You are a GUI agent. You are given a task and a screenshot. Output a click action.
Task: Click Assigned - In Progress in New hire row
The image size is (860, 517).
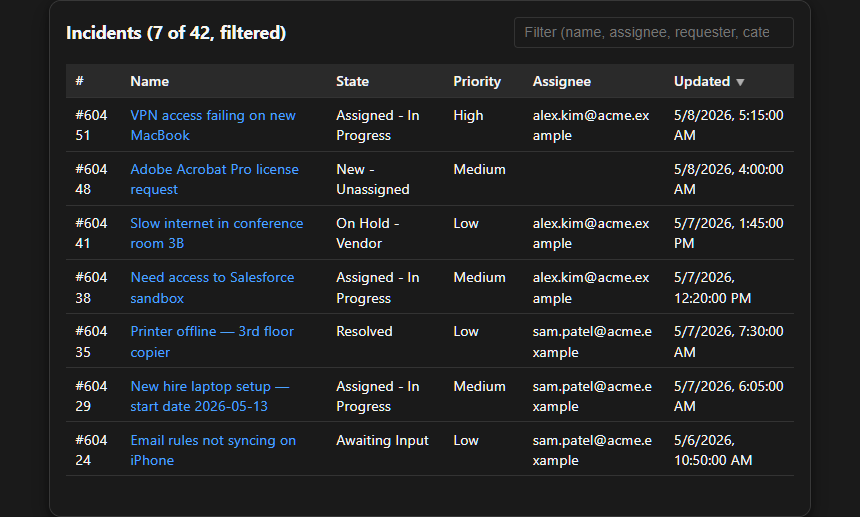(x=378, y=396)
